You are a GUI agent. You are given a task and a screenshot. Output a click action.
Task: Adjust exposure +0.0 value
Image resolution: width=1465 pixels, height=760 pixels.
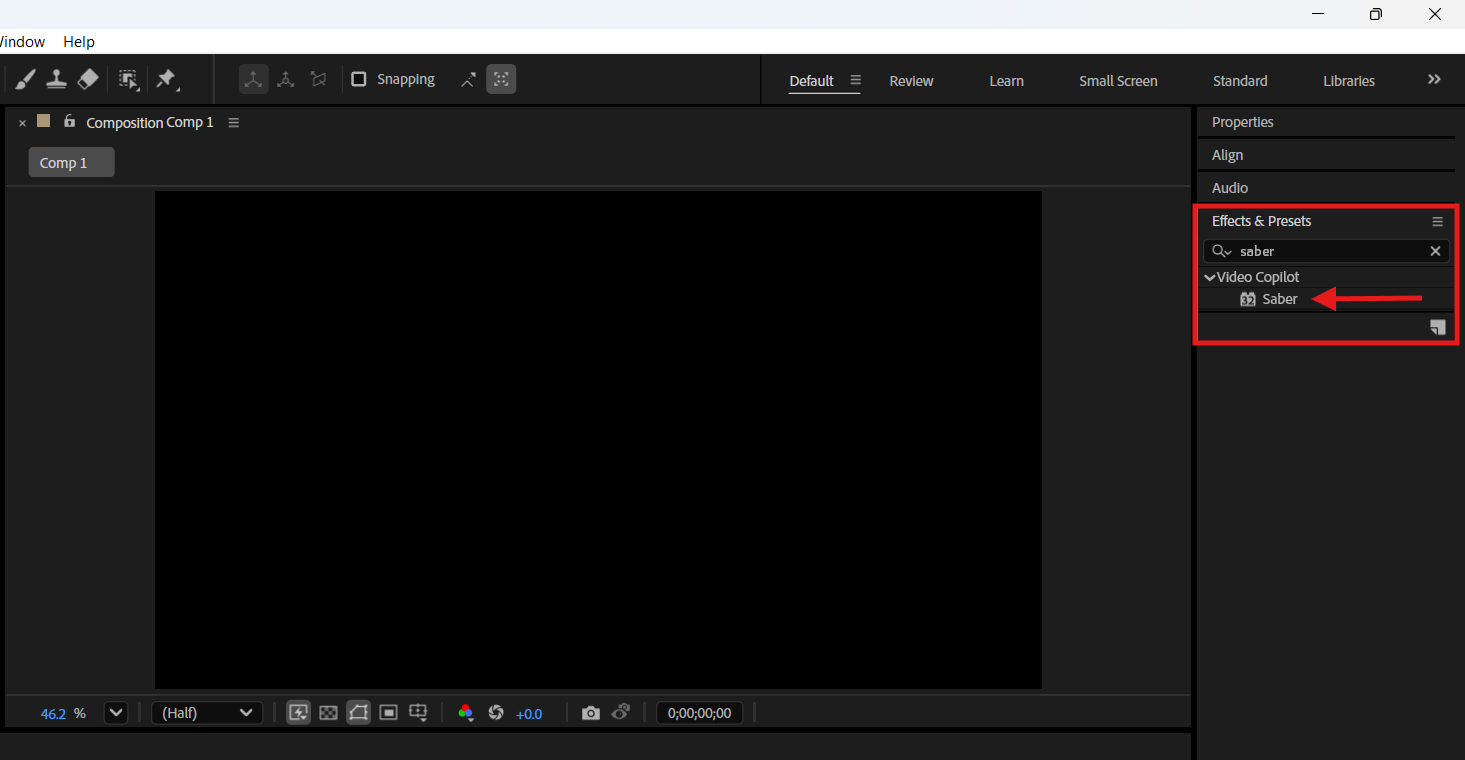click(x=529, y=714)
